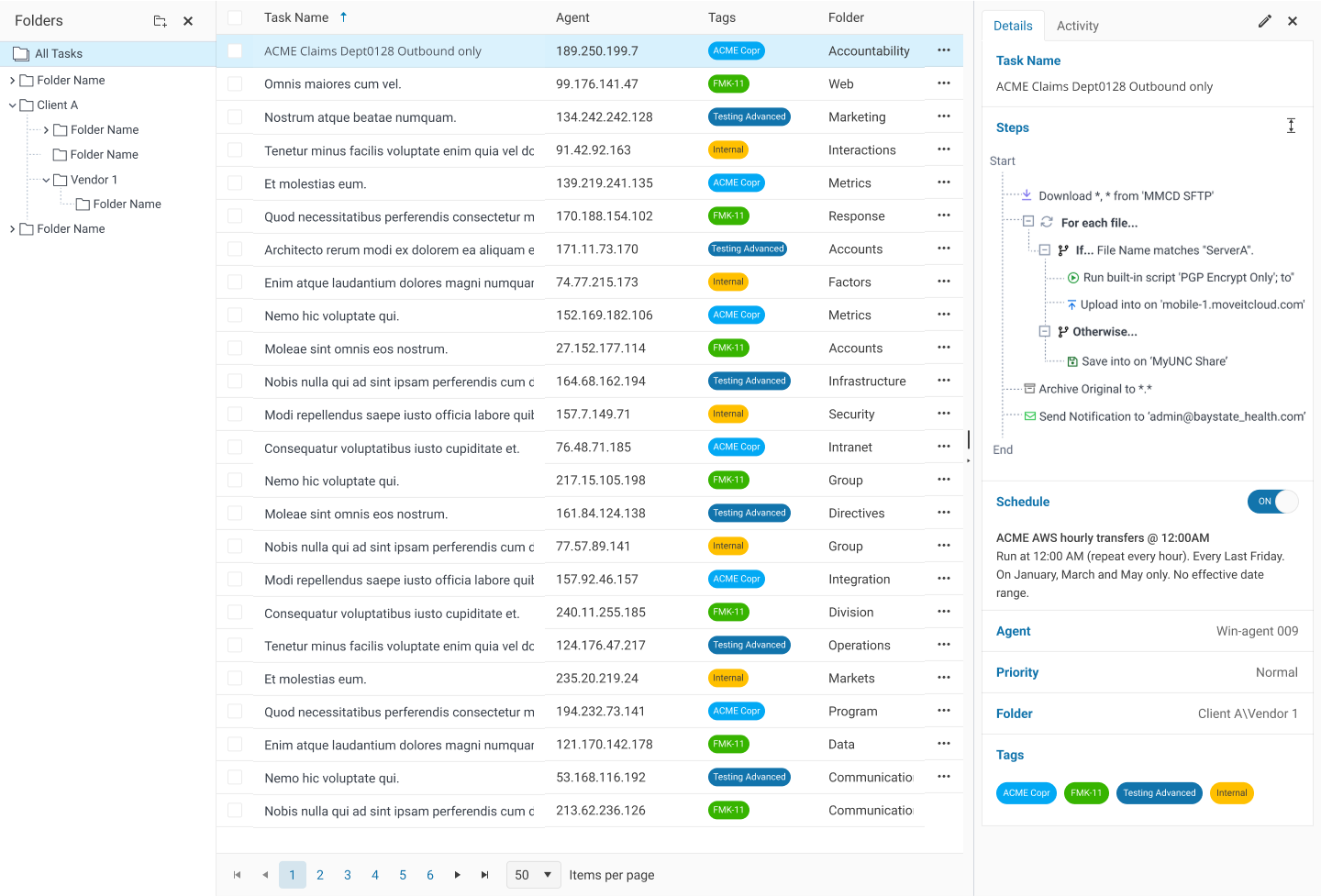Select All Tasks in the folder tree
The image size is (1321, 896).
59,54
